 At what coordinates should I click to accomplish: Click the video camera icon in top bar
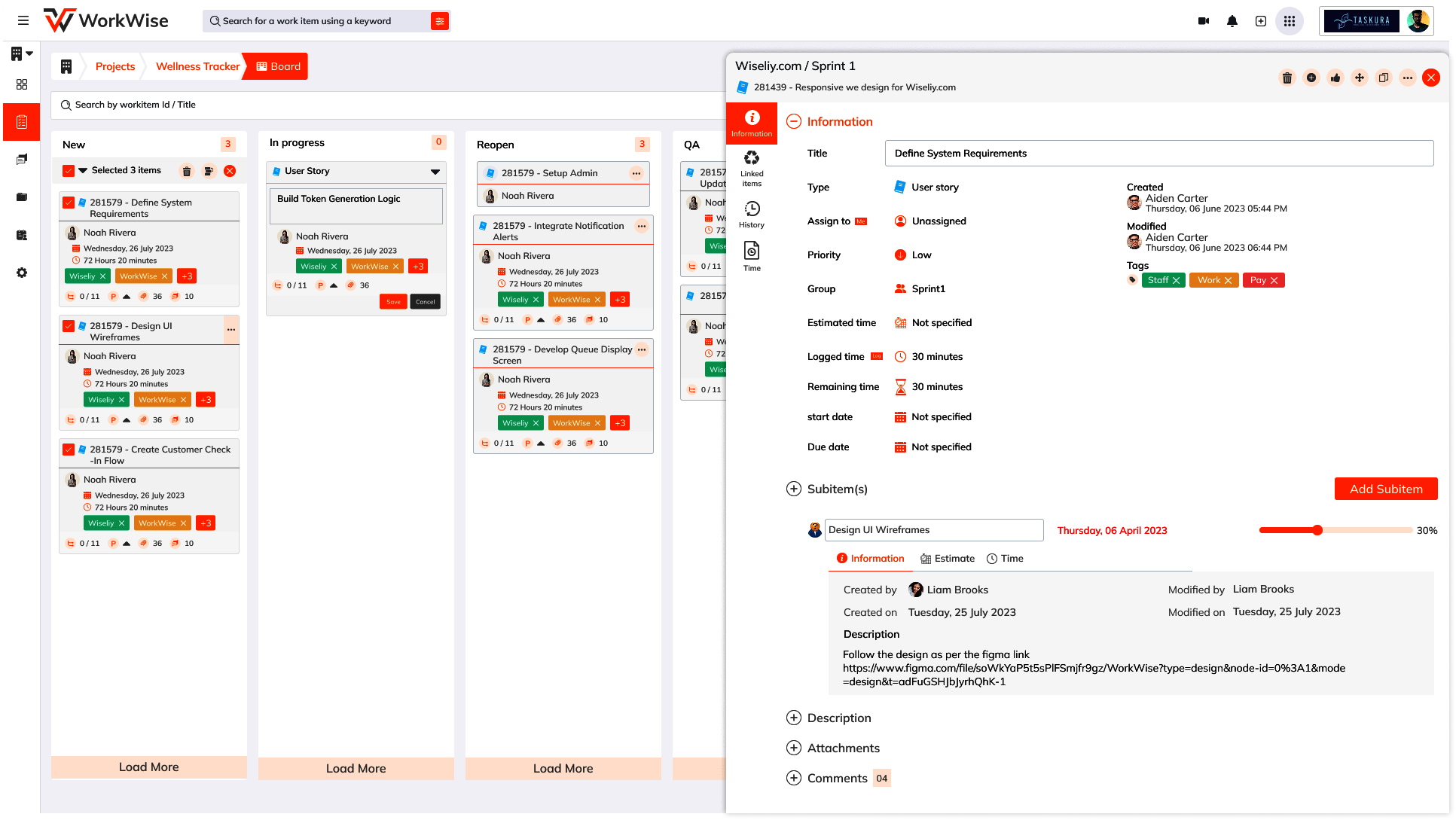coord(1204,21)
